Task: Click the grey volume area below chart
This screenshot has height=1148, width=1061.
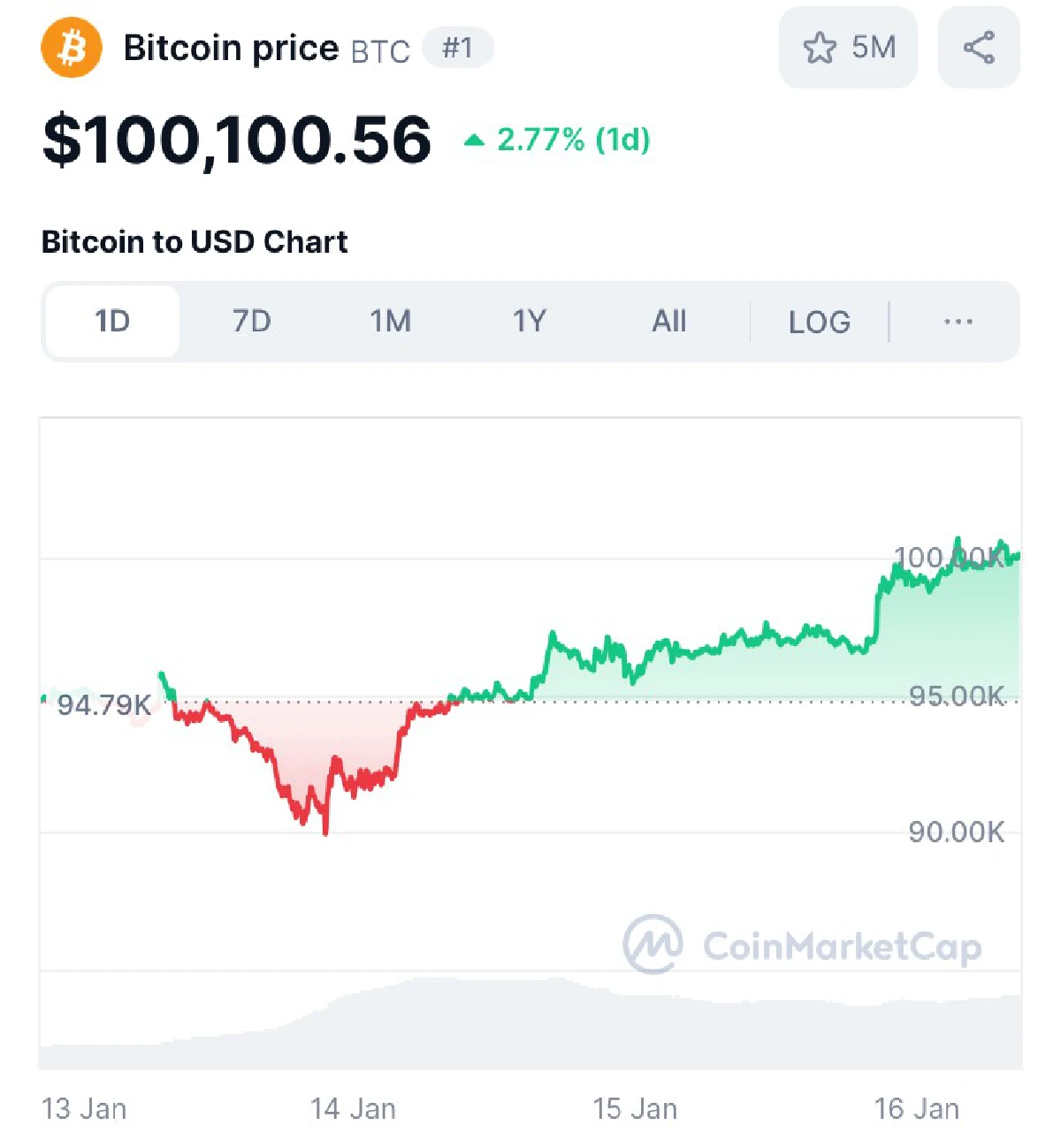Action: (530, 1025)
